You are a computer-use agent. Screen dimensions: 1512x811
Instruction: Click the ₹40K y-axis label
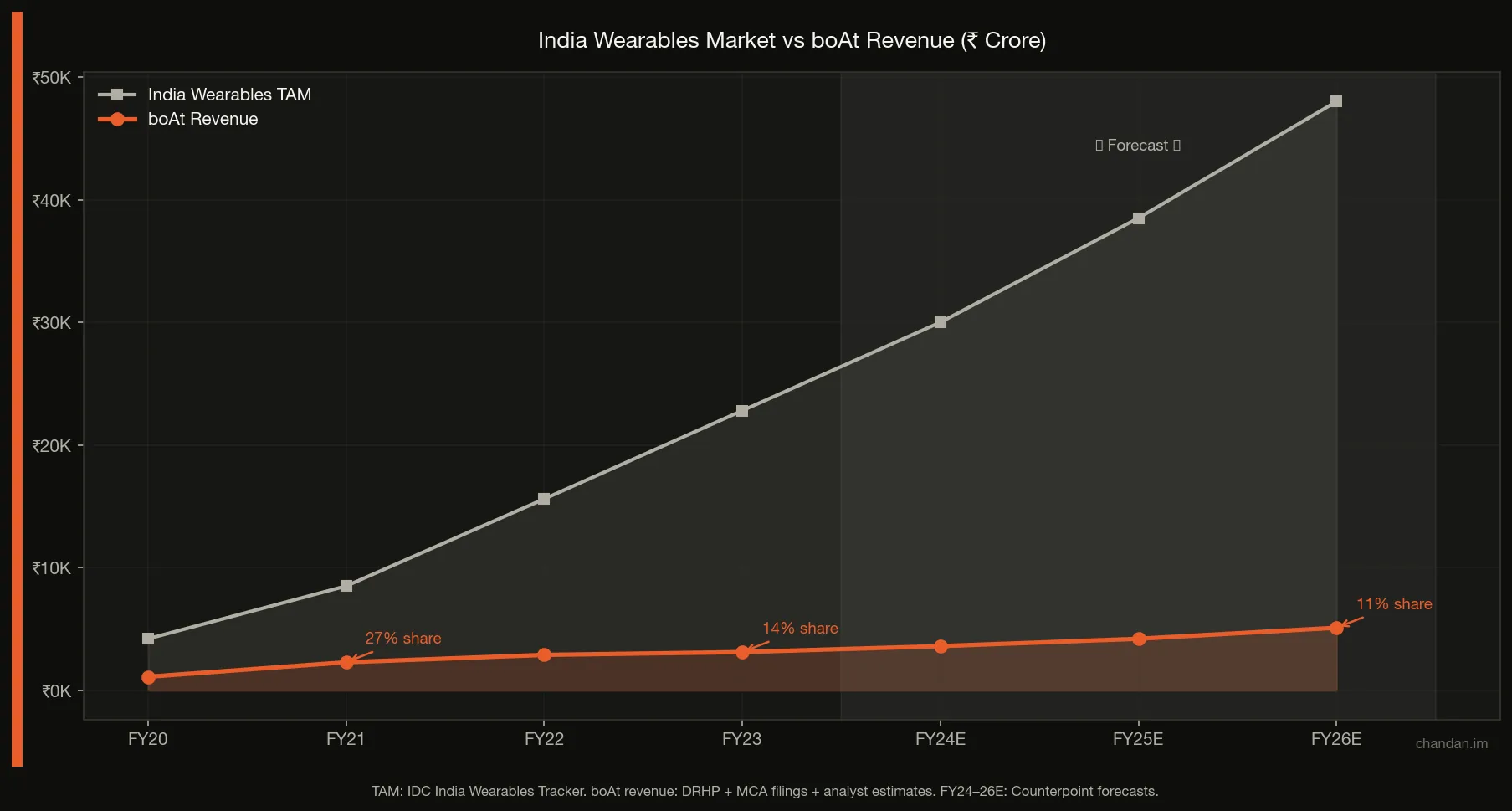pos(52,201)
